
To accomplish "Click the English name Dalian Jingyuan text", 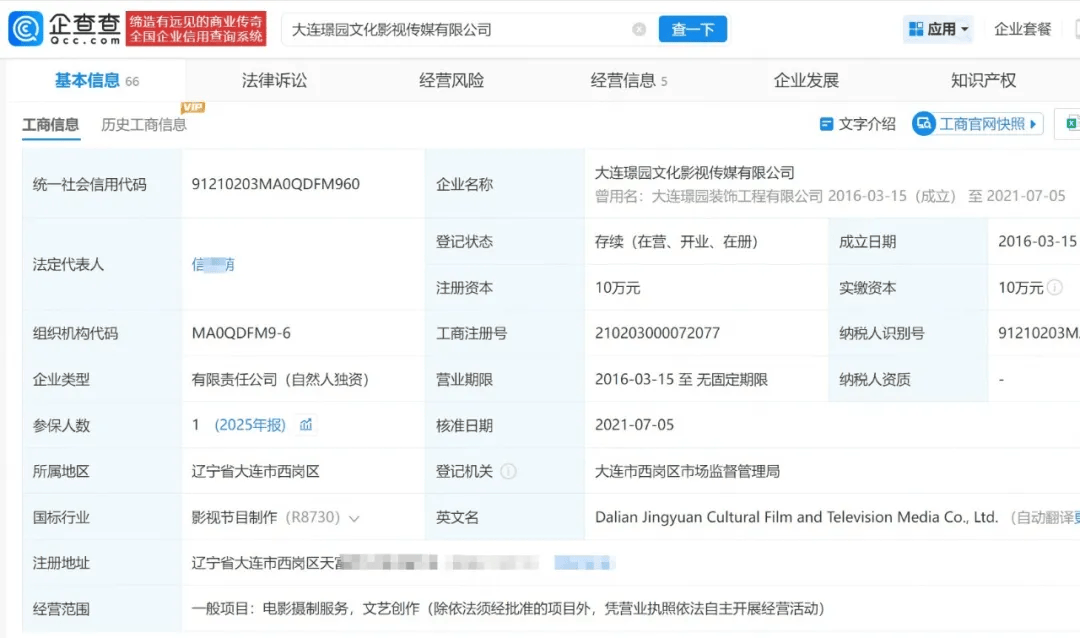I will 796,517.
